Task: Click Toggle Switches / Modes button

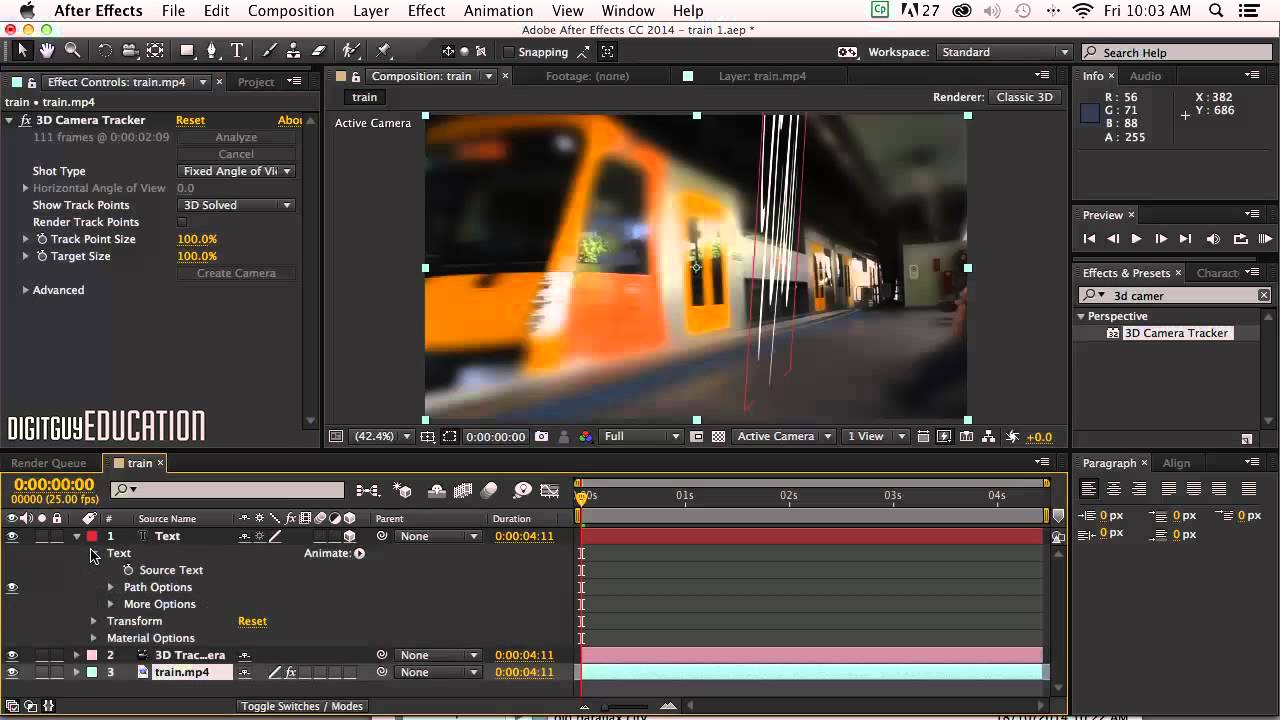Action: point(302,706)
